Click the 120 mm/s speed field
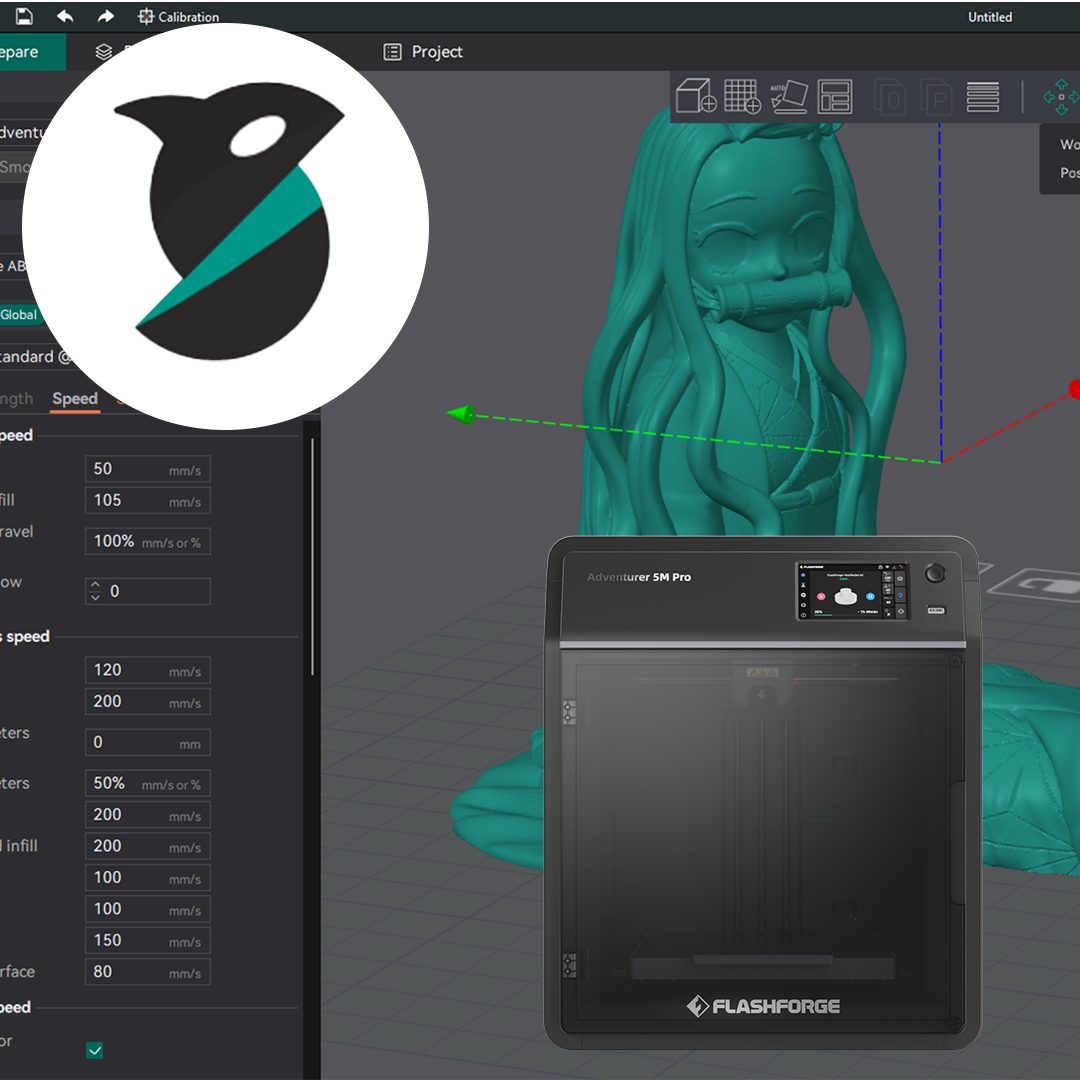The width and height of the screenshot is (1080, 1080). [147, 670]
